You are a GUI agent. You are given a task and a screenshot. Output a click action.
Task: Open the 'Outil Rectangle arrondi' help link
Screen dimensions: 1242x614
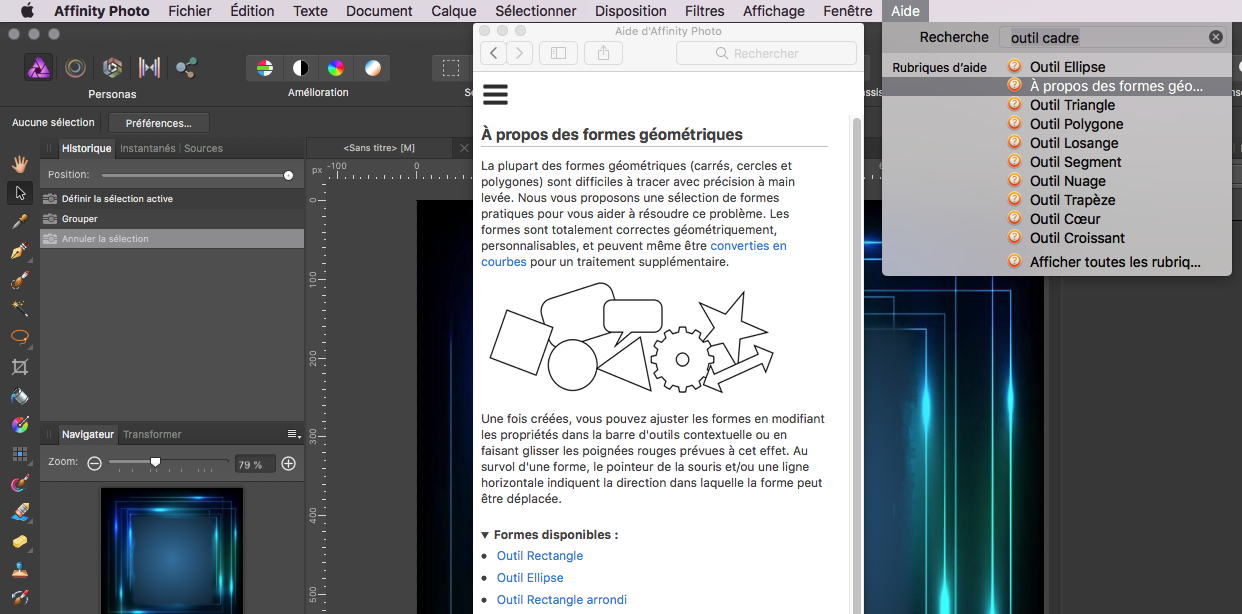(x=562, y=600)
